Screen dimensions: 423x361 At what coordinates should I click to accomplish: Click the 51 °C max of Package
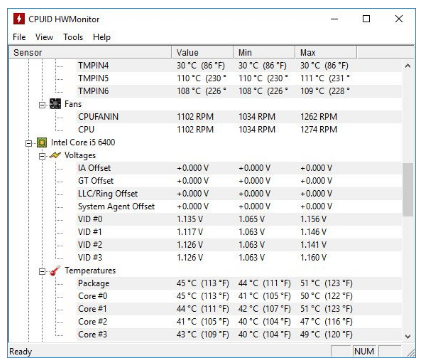(x=326, y=283)
